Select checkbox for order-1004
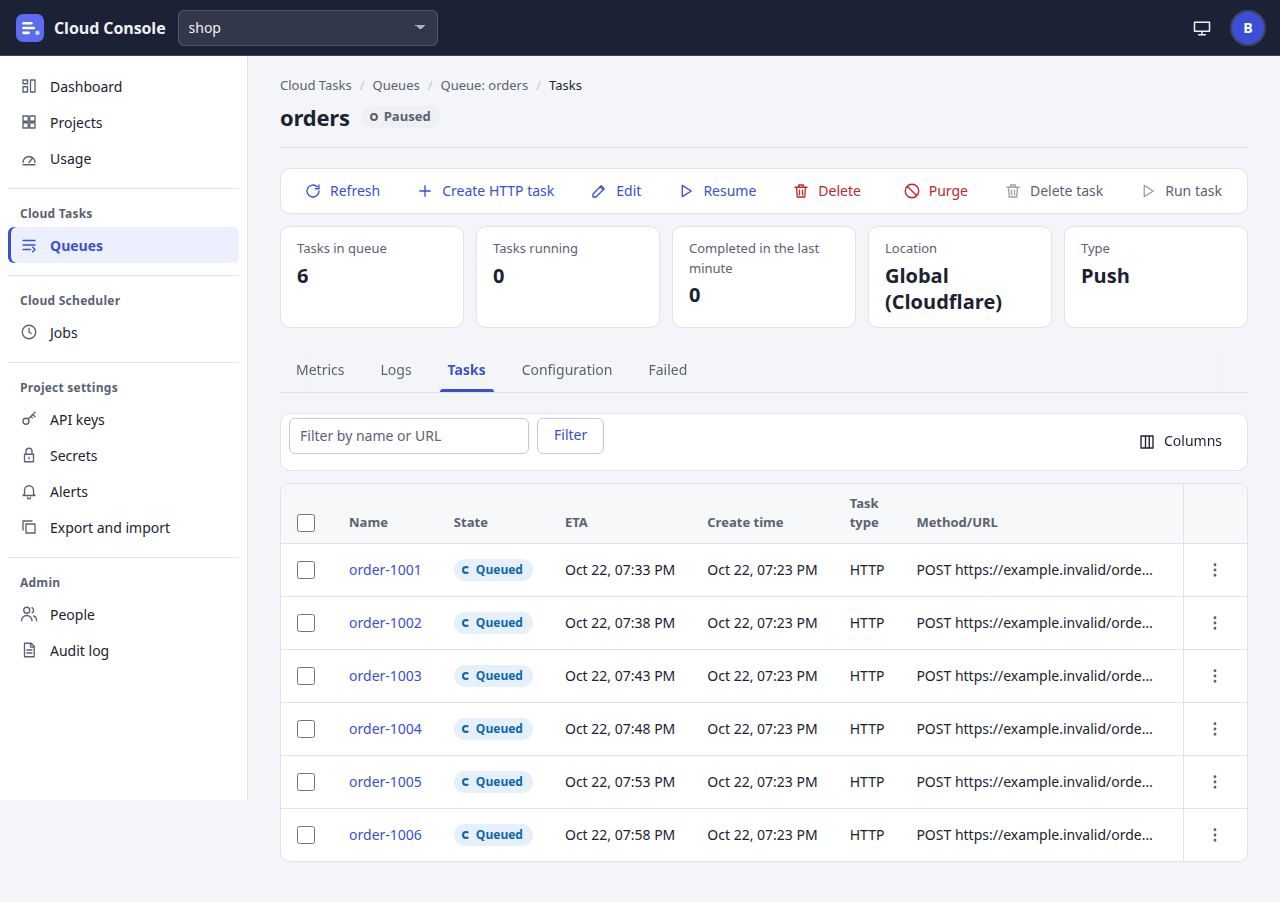Viewport: 1280px width, 902px height. tap(306, 729)
